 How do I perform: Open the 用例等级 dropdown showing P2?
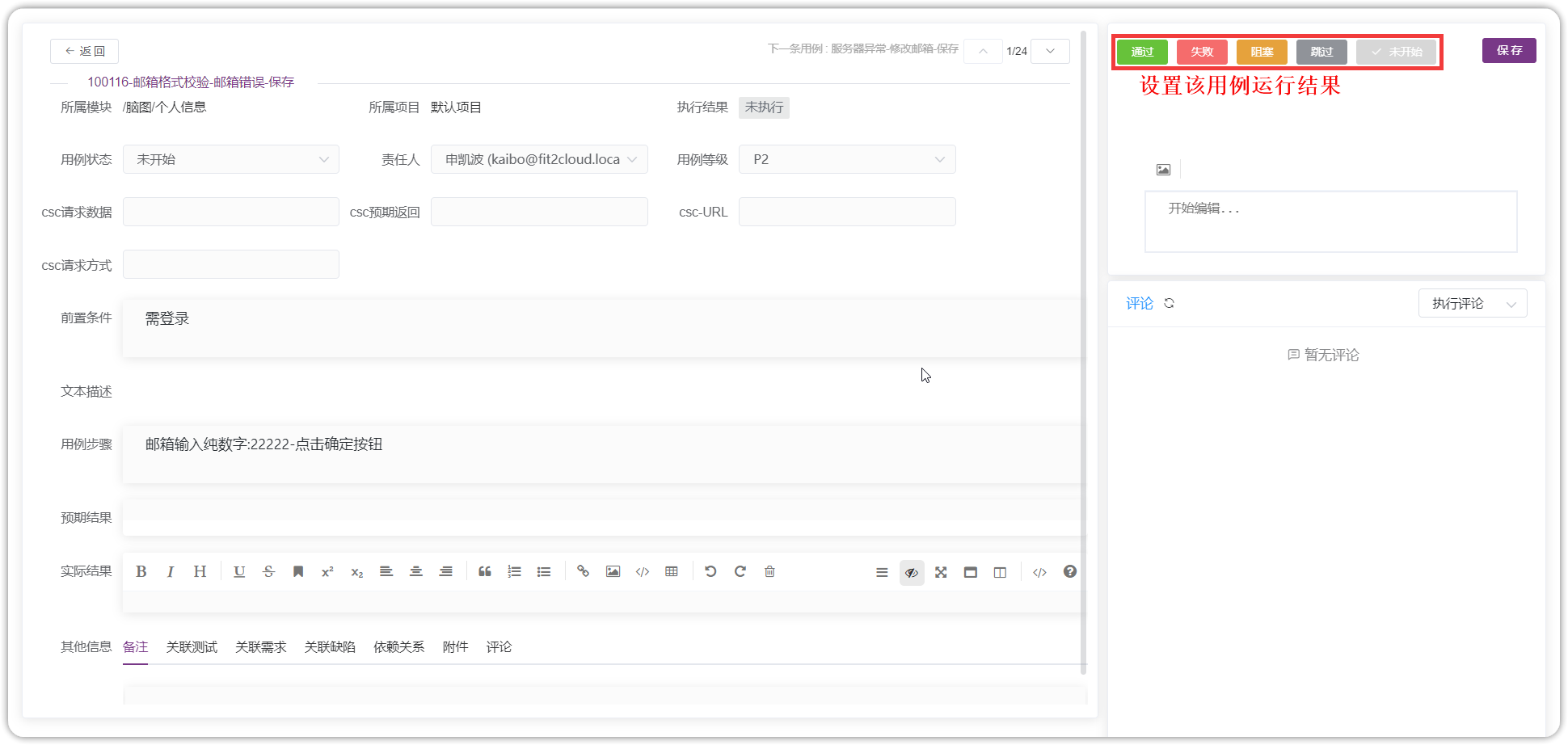coord(847,159)
